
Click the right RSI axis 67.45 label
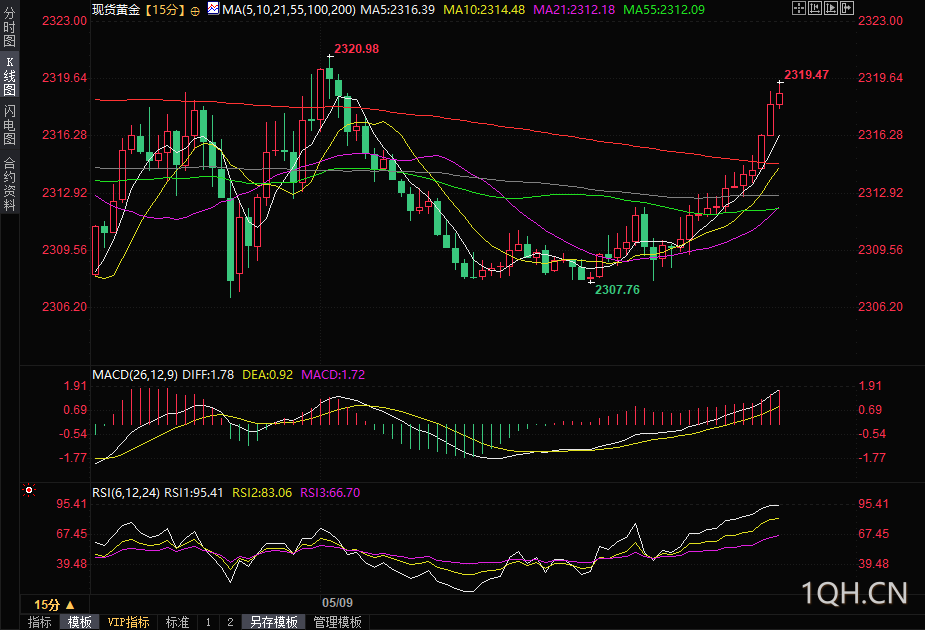pyautogui.click(x=873, y=534)
